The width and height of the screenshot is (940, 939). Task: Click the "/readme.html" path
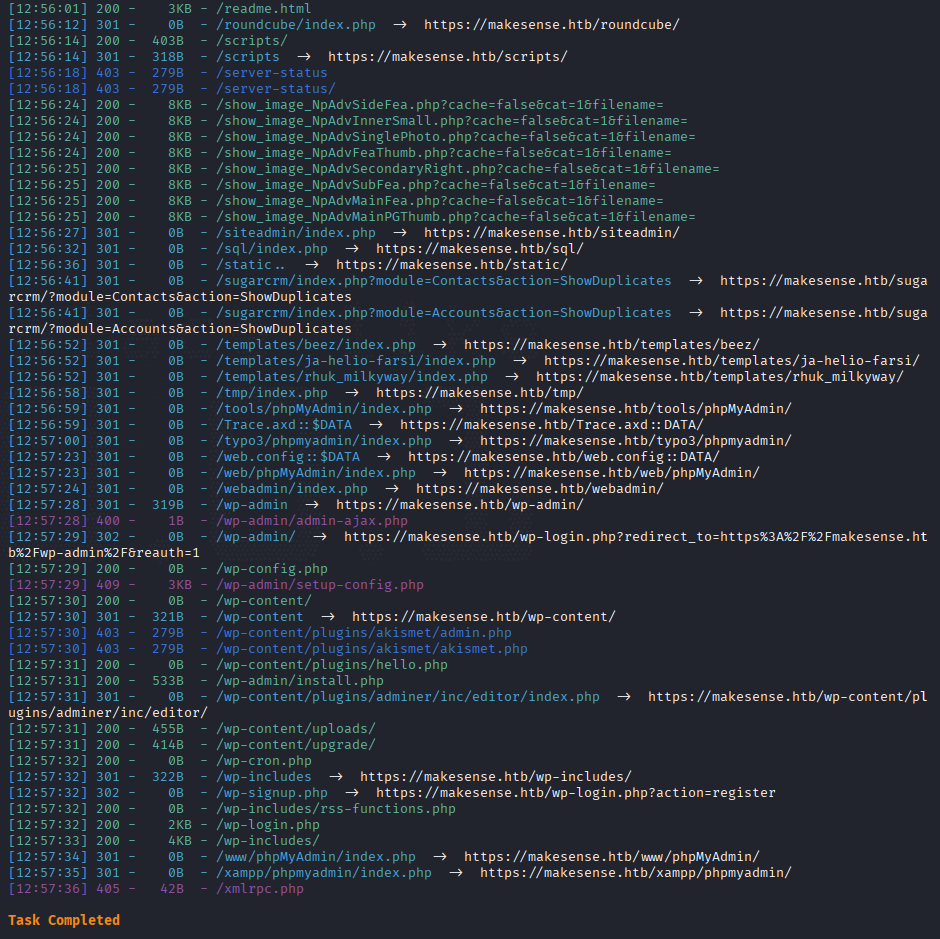click(x=264, y=9)
